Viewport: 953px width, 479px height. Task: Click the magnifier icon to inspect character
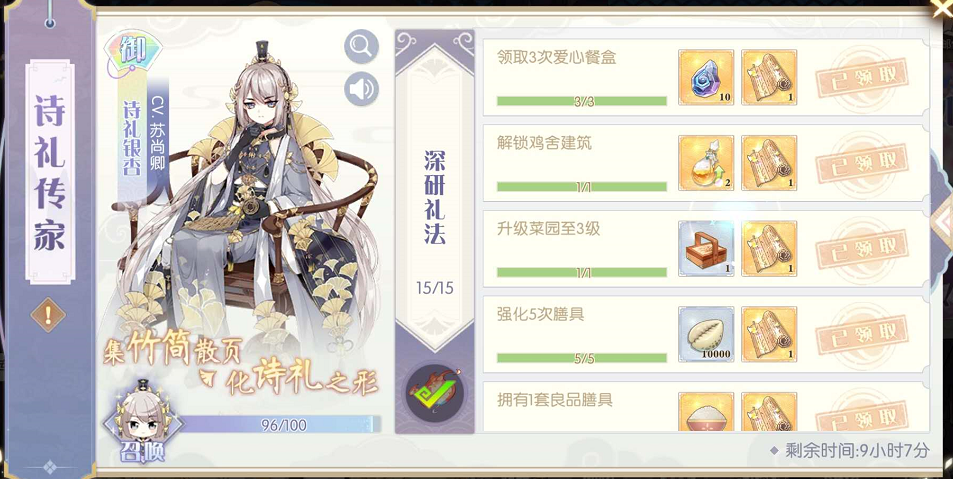pyautogui.click(x=362, y=46)
